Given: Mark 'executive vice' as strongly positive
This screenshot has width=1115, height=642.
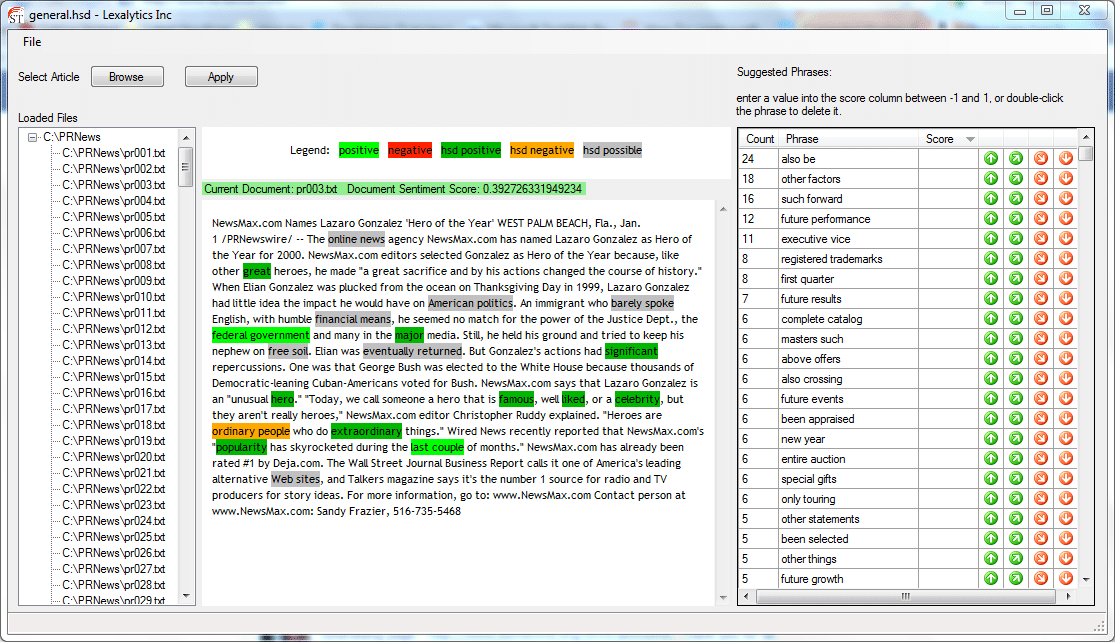Looking at the screenshot, I should click(x=990, y=238).
